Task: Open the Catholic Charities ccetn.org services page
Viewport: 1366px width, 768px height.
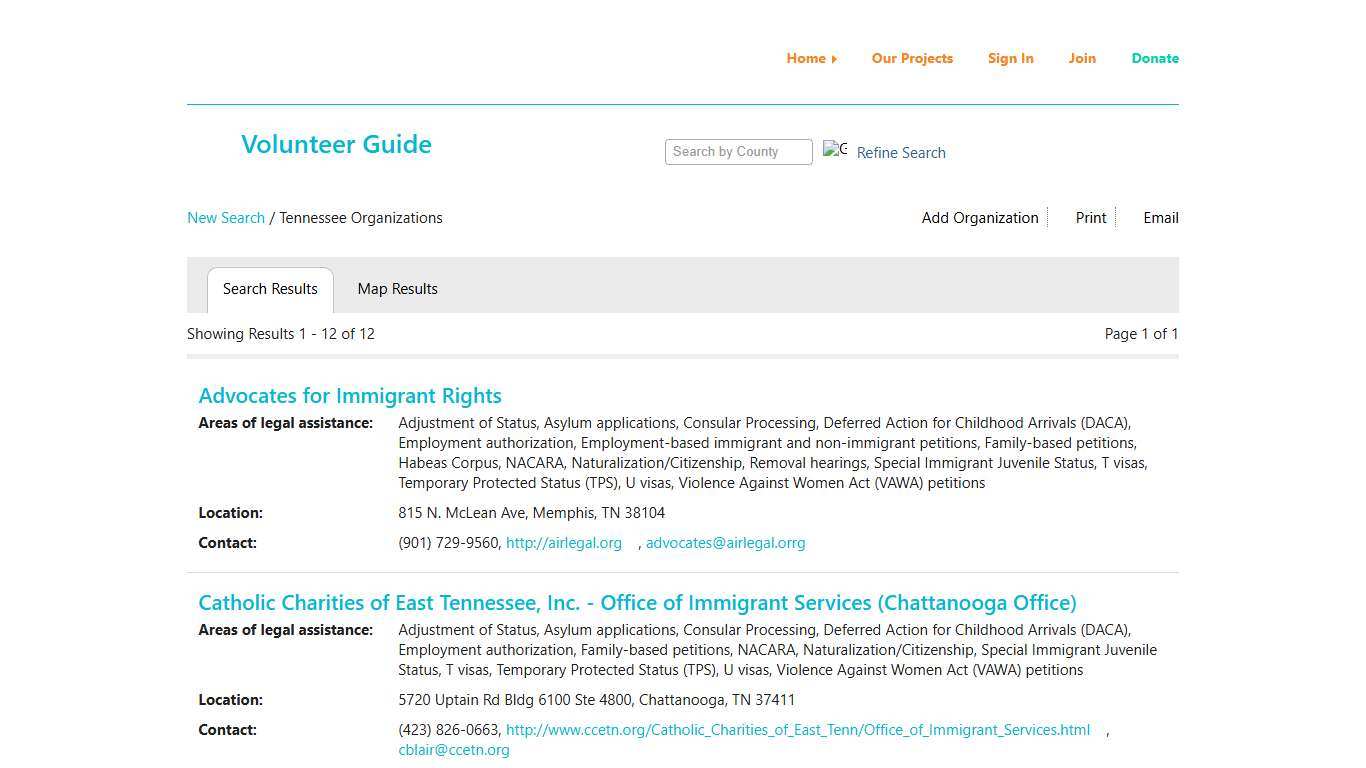Action: (797, 730)
